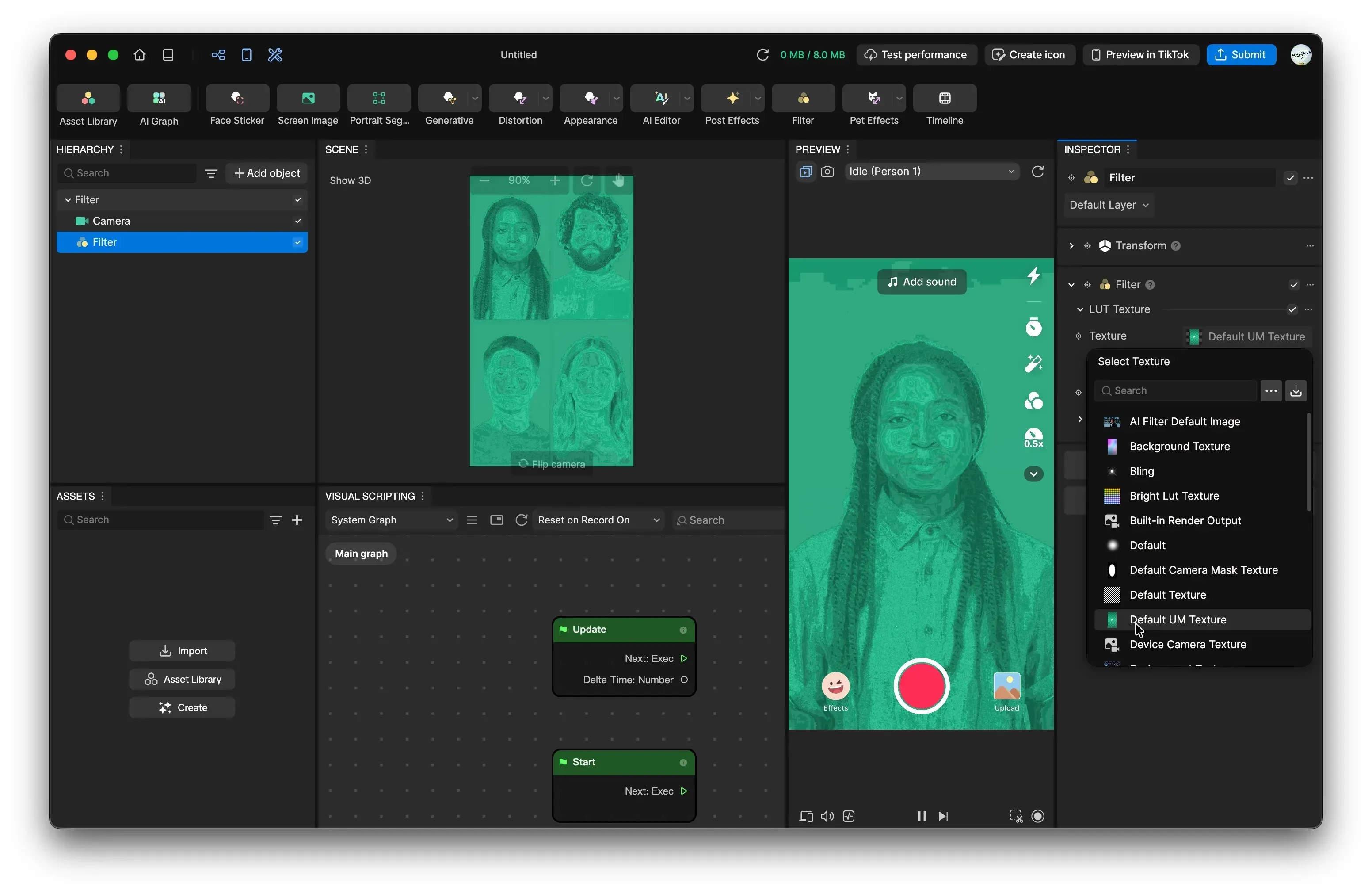The width and height of the screenshot is (1372, 894).
Task: Select AI Filter Default Image texture
Action: [1203, 422]
